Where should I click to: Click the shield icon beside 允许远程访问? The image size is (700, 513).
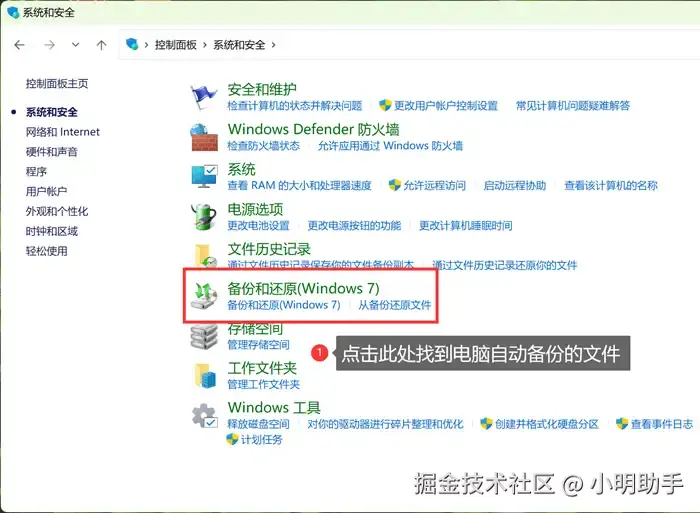pyautogui.click(x=395, y=185)
